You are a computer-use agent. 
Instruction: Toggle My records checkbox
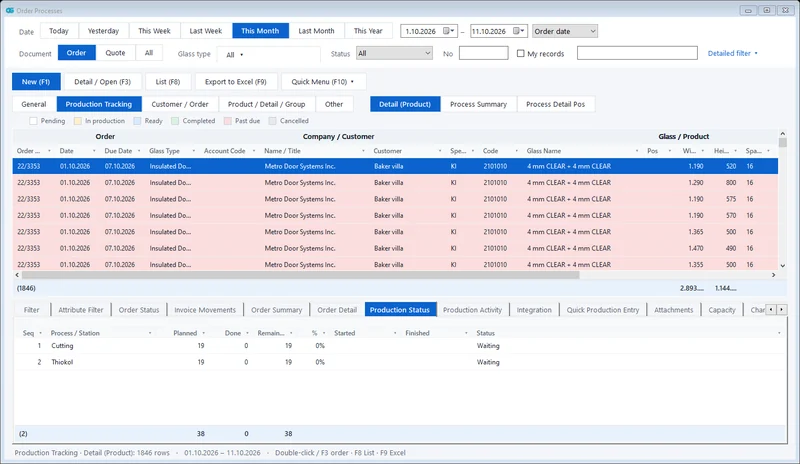[x=520, y=53]
